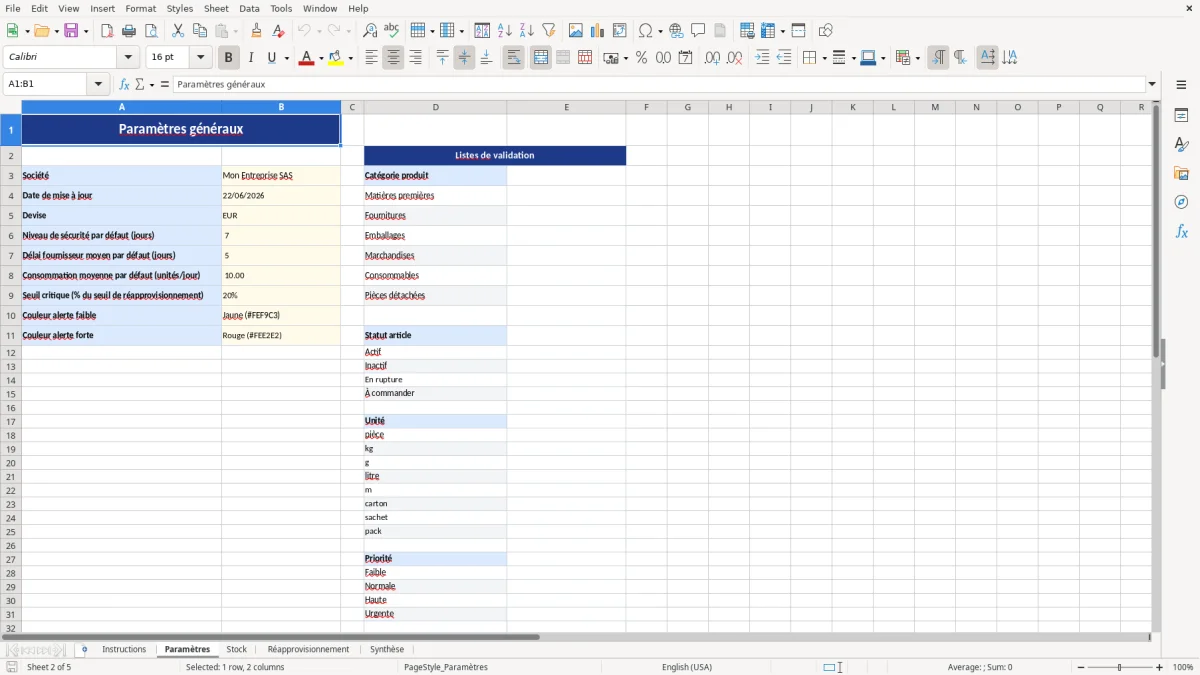Screen dimensions: 1200x675
Task: Open the Styles menu
Action: click(180, 8)
